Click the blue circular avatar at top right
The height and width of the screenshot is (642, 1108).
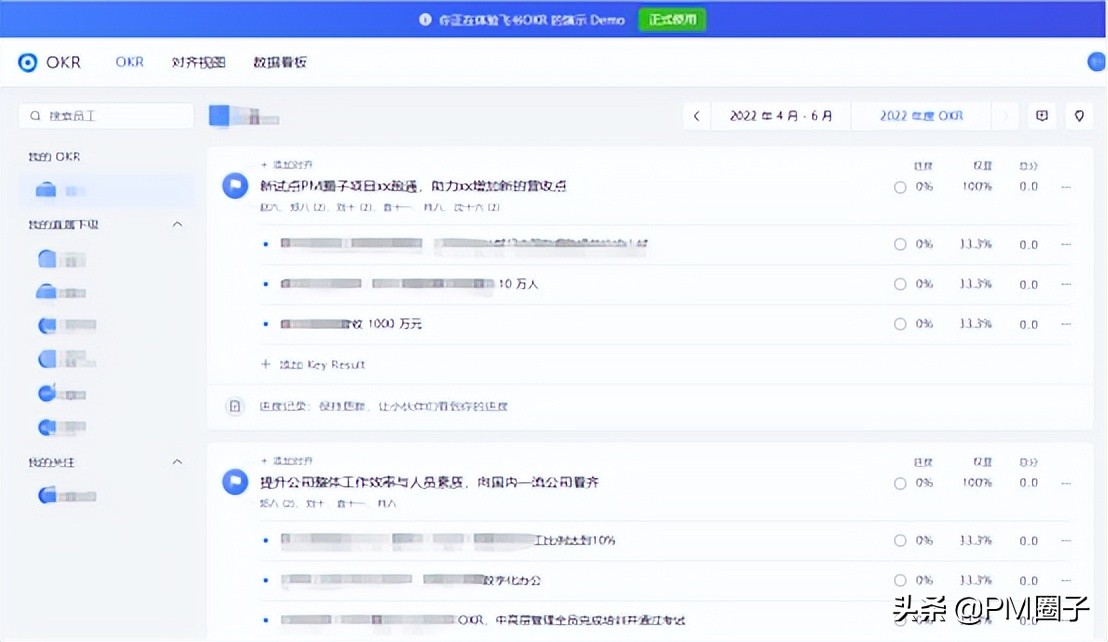pyautogui.click(x=1096, y=61)
